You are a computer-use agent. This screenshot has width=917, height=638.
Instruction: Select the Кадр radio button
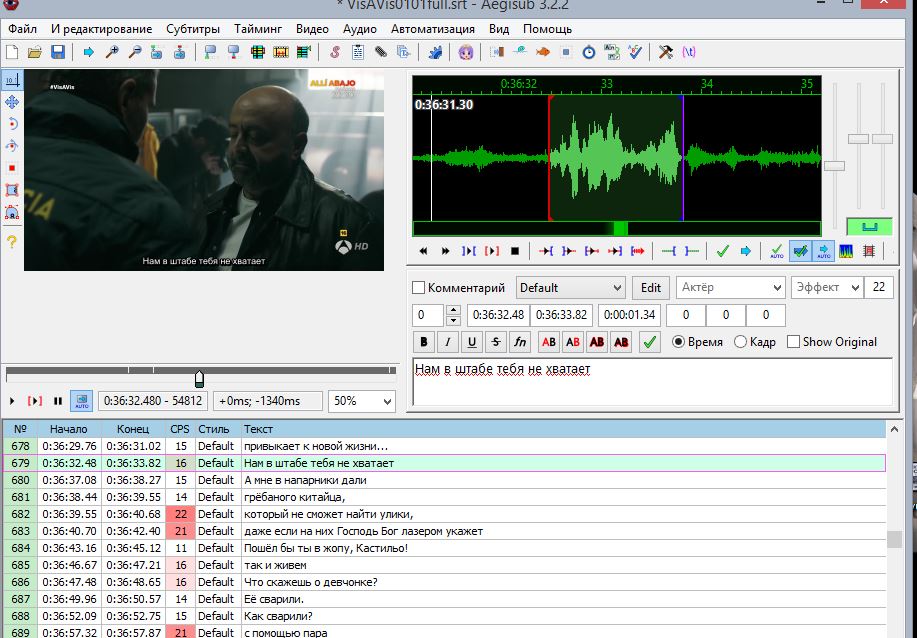[741, 342]
